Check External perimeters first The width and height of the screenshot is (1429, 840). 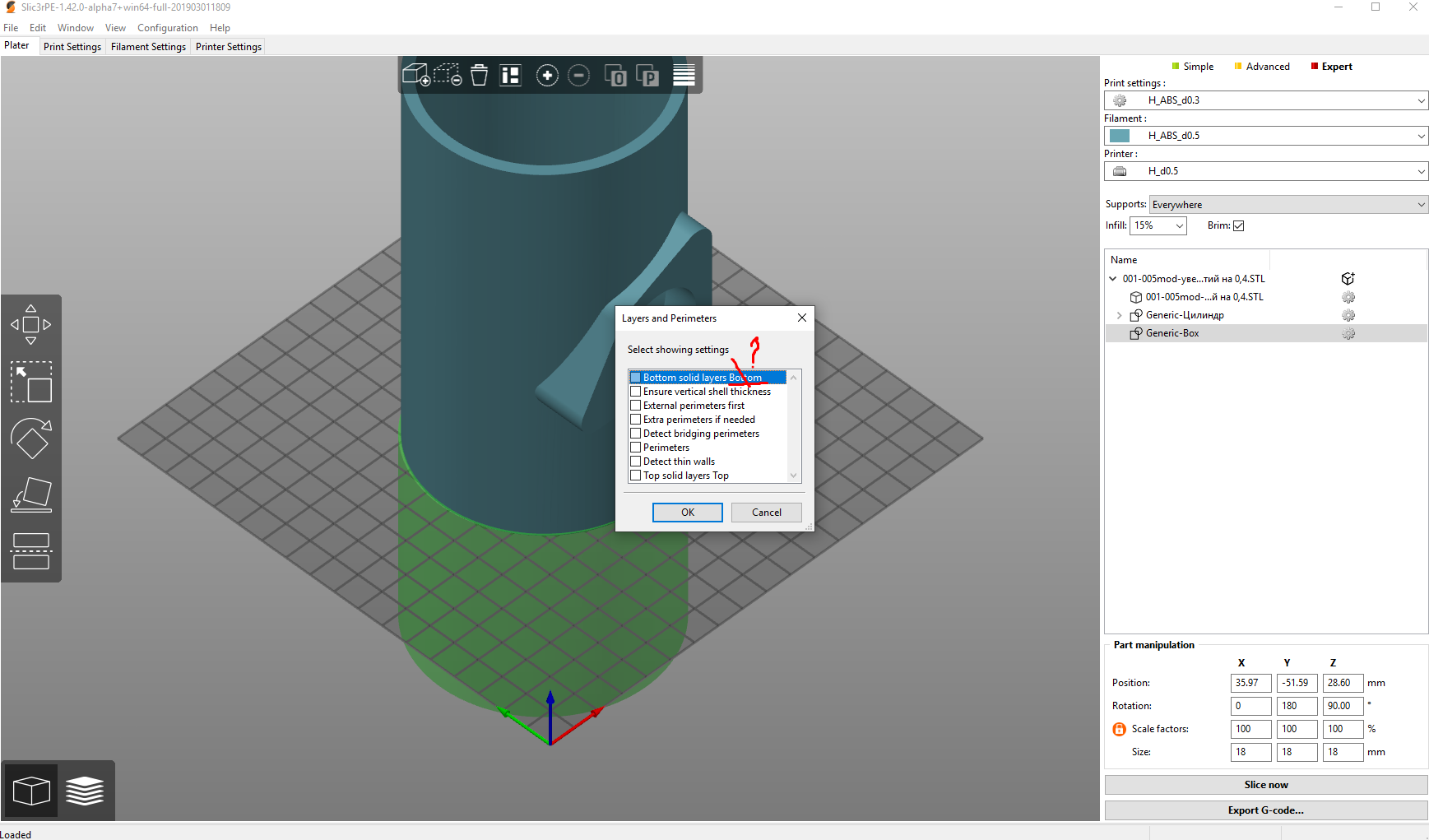click(x=635, y=406)
